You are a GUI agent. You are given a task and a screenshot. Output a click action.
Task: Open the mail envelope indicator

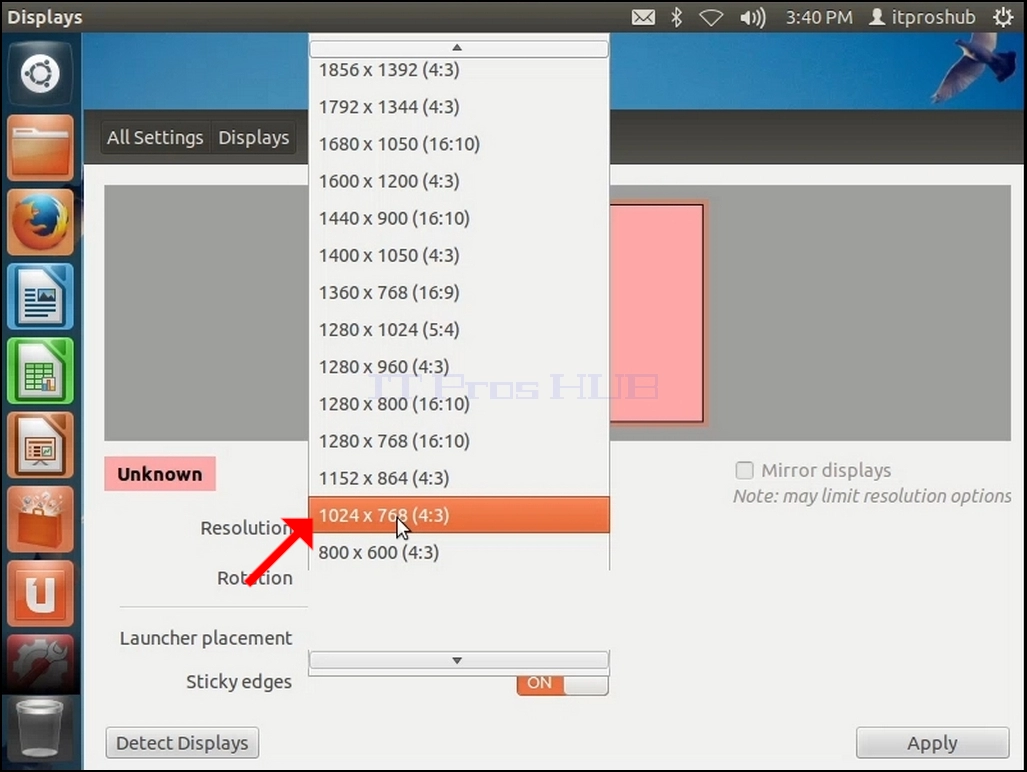[643, 17]
